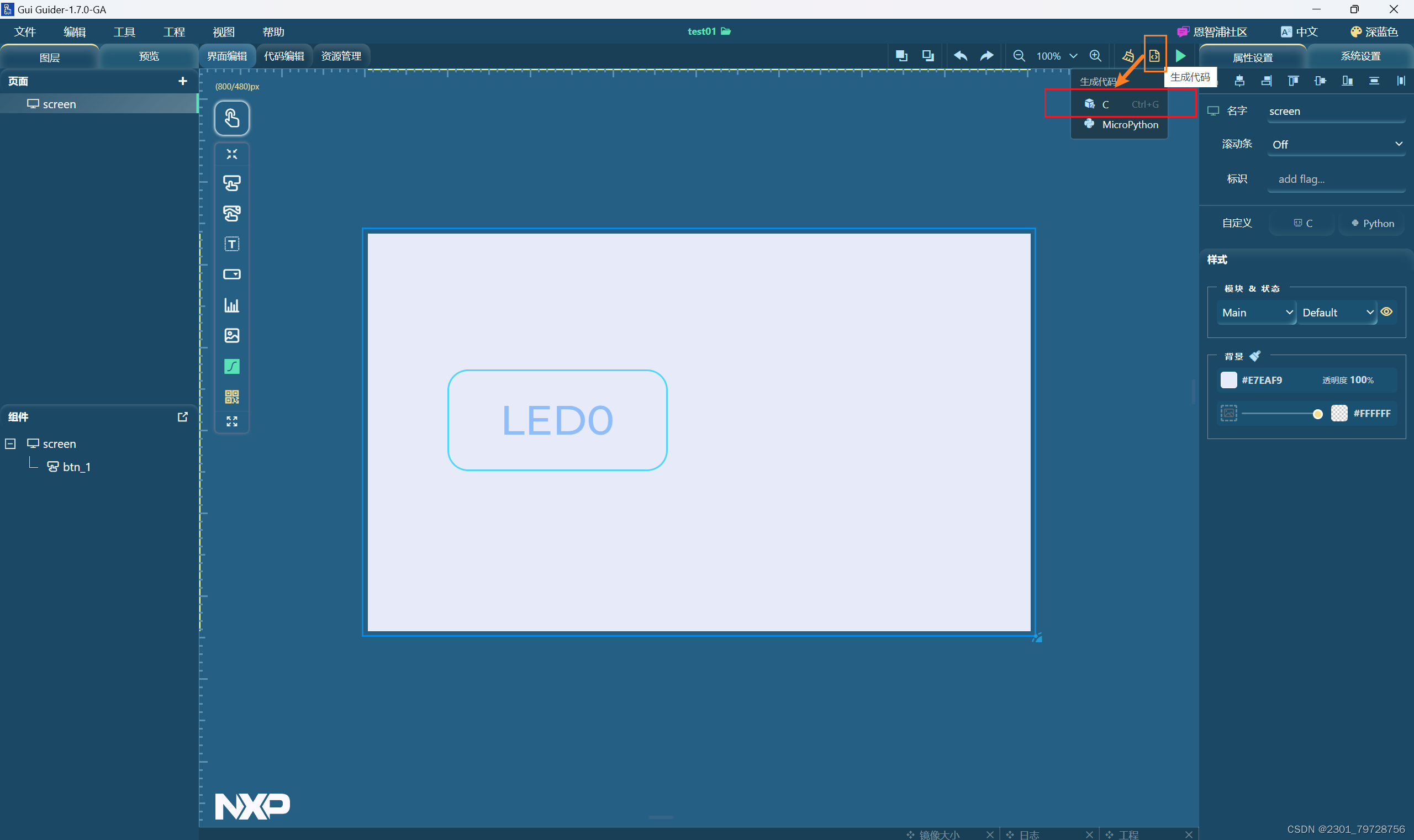The height and width of the screenshot is (840, 1414).
Task: Open the Main module dropdown
Action: tap(1255, 313)
